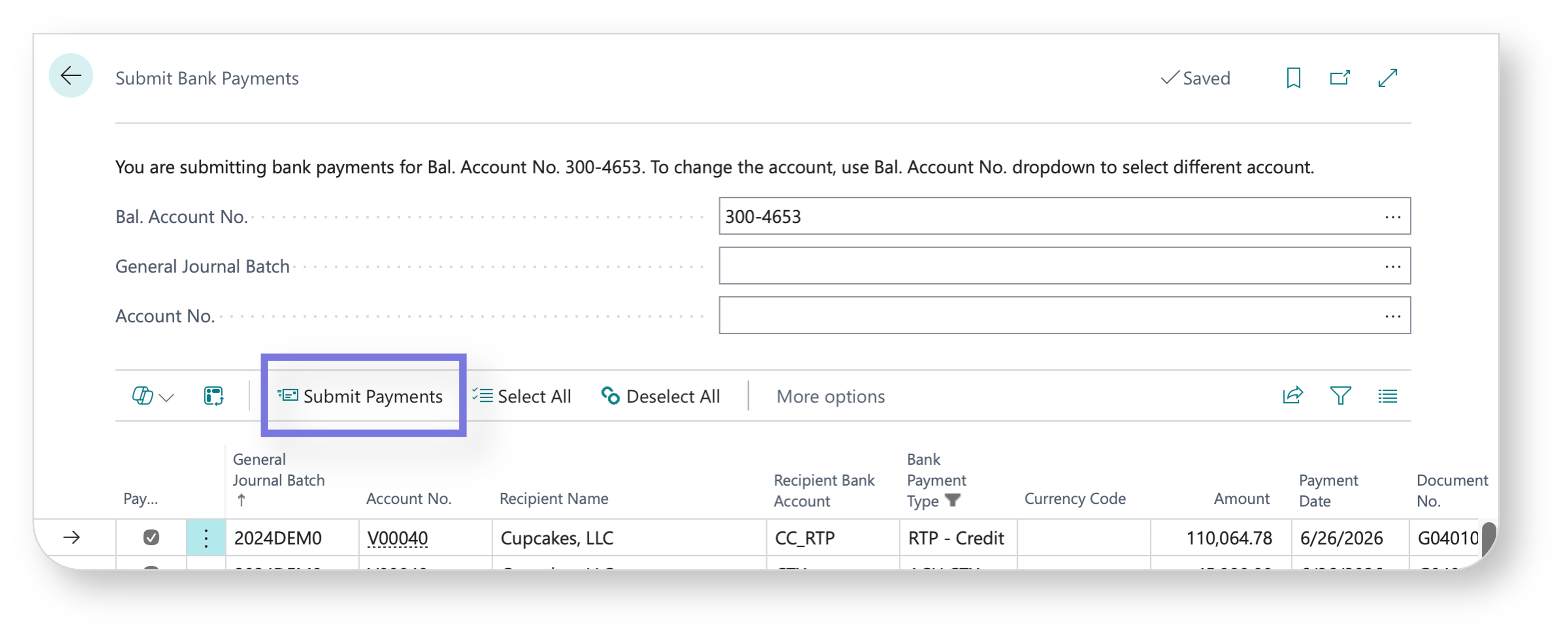The image size is (1568, 639).
Task: Click the Share icon in the toolbar
Action: pyautogui.click(x=1292, y=396)
